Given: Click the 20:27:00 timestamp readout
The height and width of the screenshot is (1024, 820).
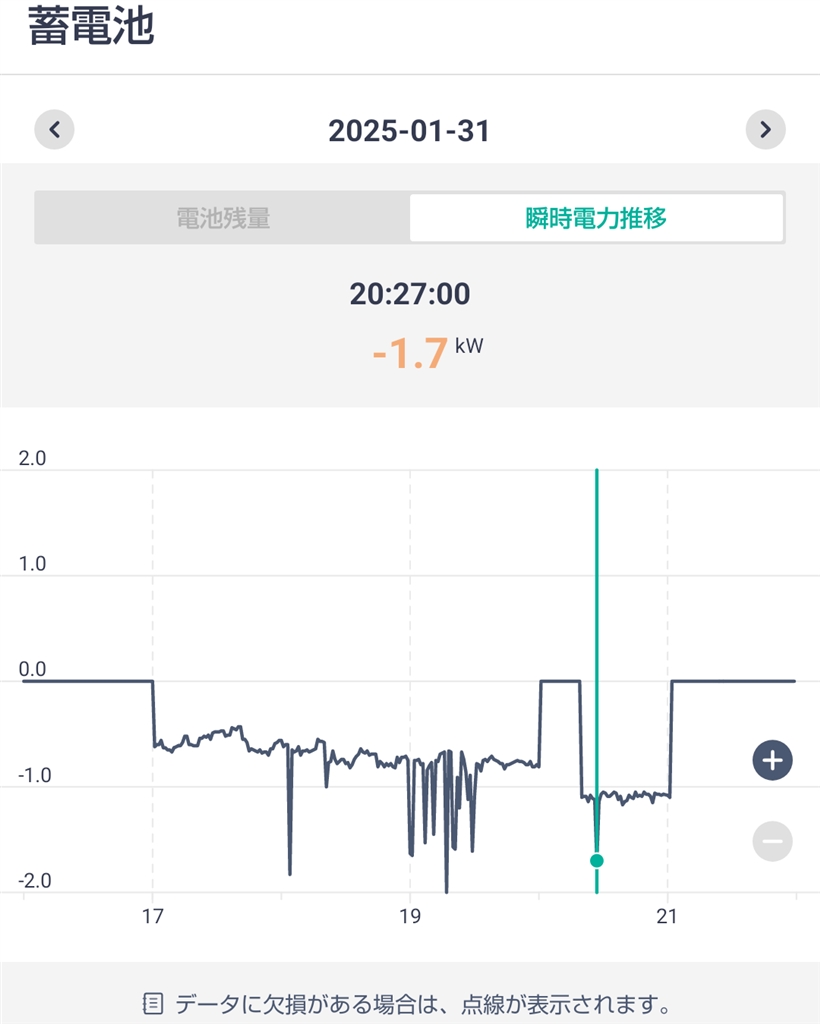Looking at the screenshot, I should [409, 294].
